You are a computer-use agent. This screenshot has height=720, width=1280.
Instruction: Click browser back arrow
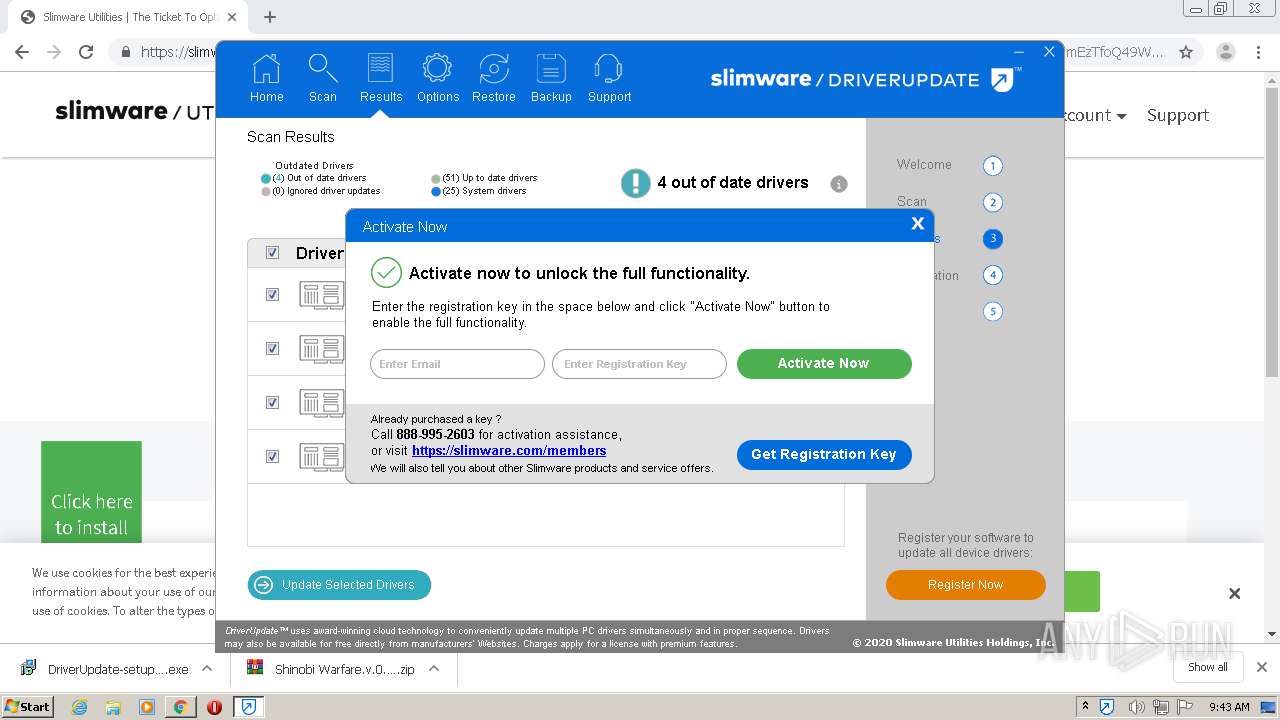pos(22,52)
